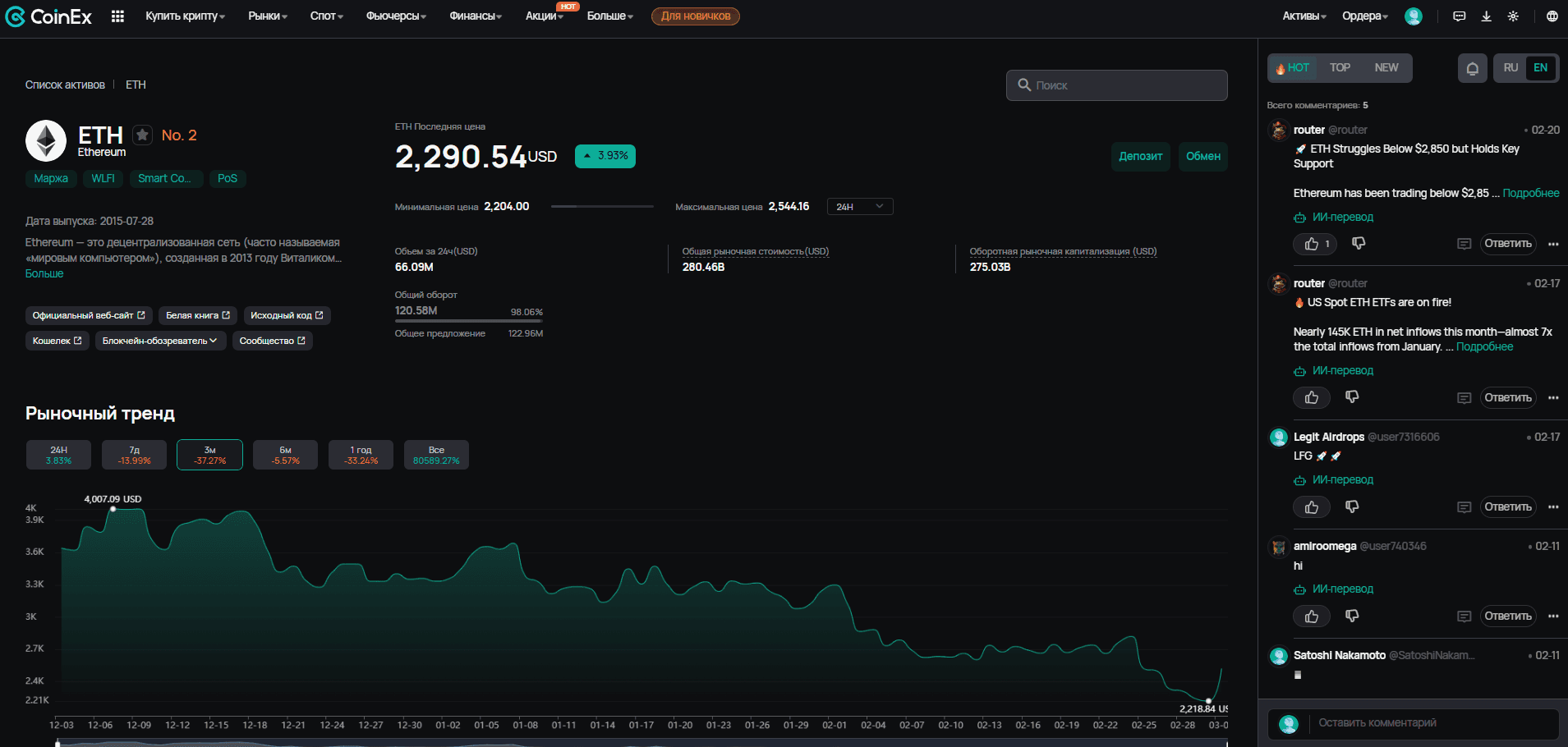Click the CoinEx logo
The width and height of the screenshot is (1568, 747).
[48, 16]
